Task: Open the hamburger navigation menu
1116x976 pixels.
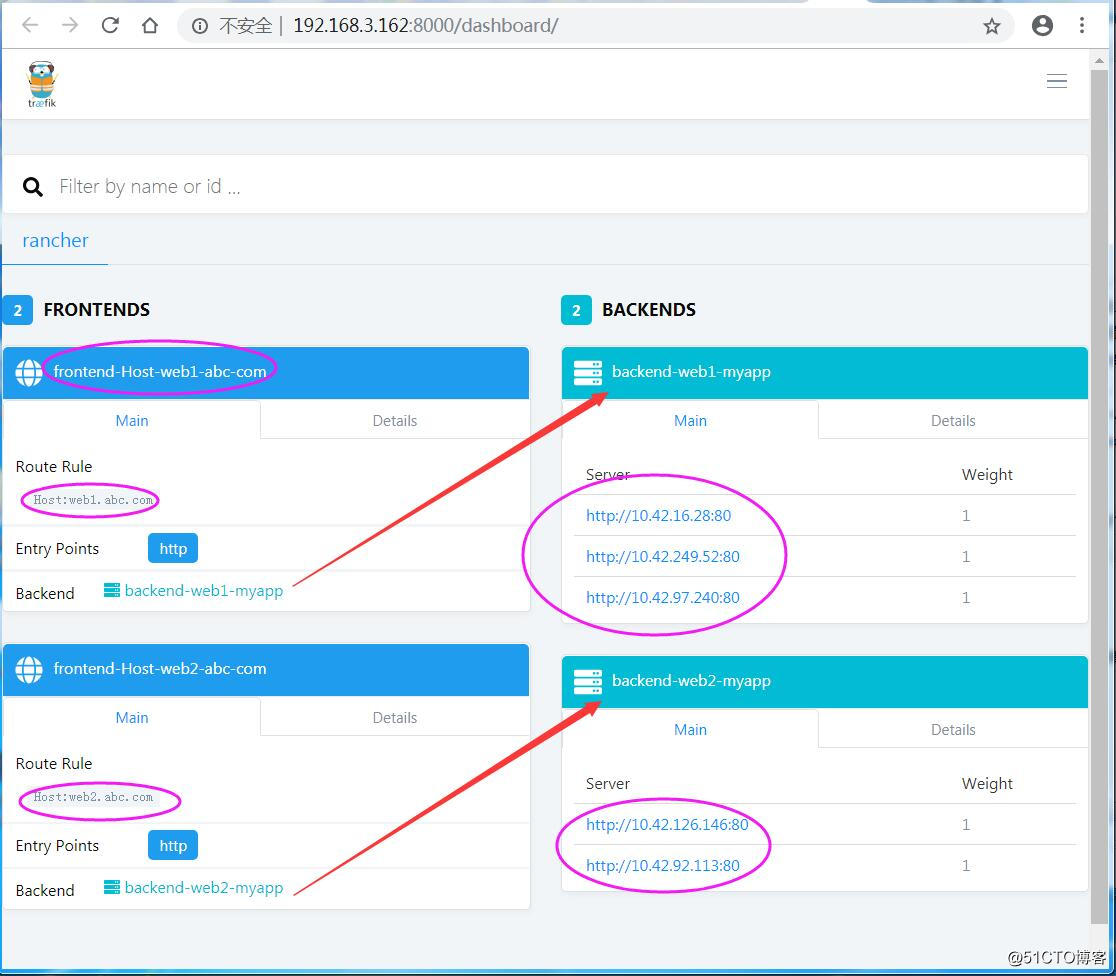Action: (x=1056, y=81)
